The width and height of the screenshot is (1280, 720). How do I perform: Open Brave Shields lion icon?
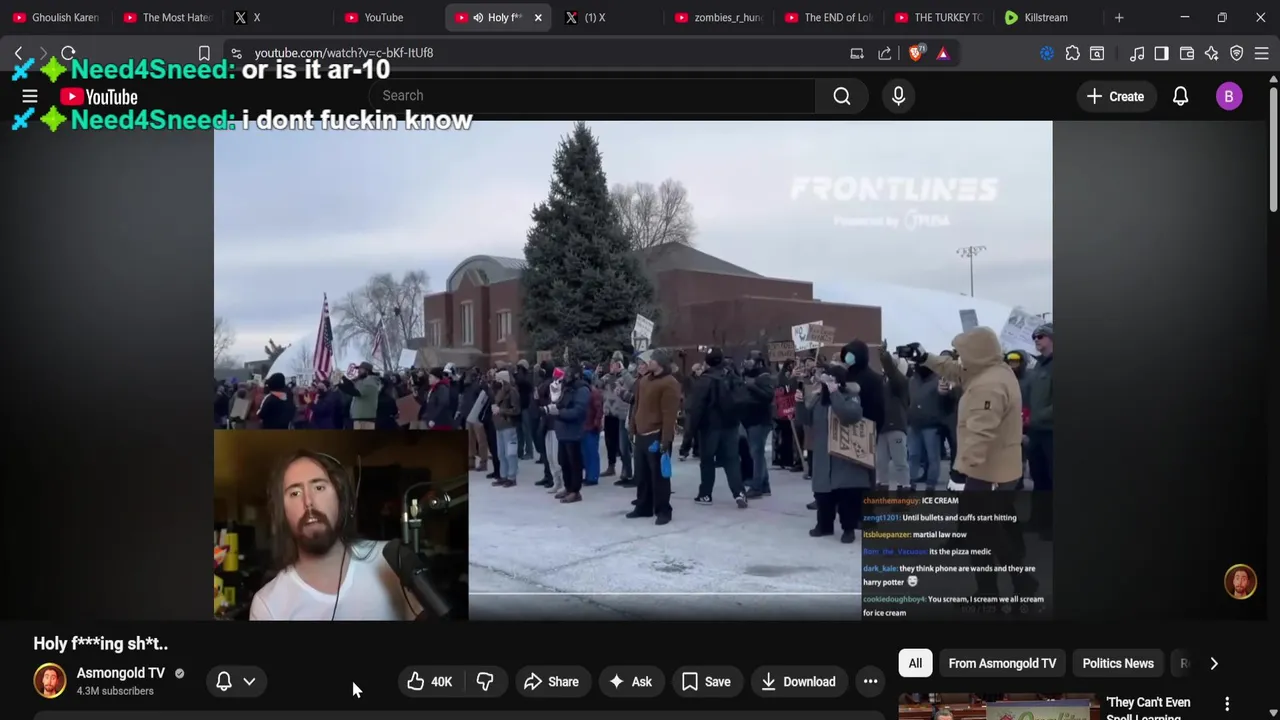tap(916, 53)
